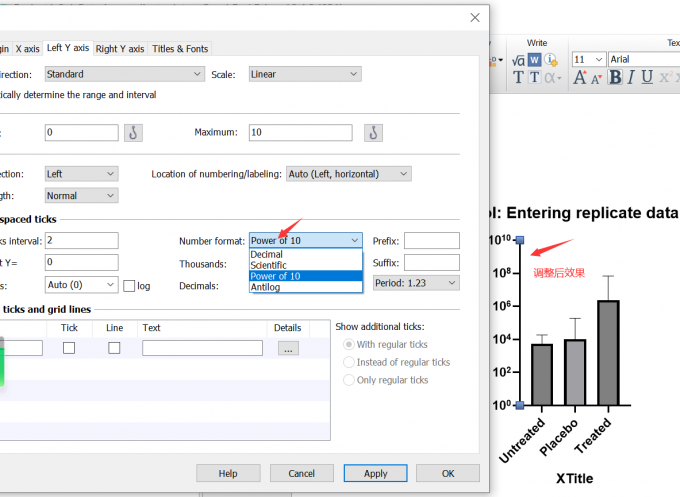
Task: Expand the Location of numbering/labeling dropdown
Action: tap(348, 174)
